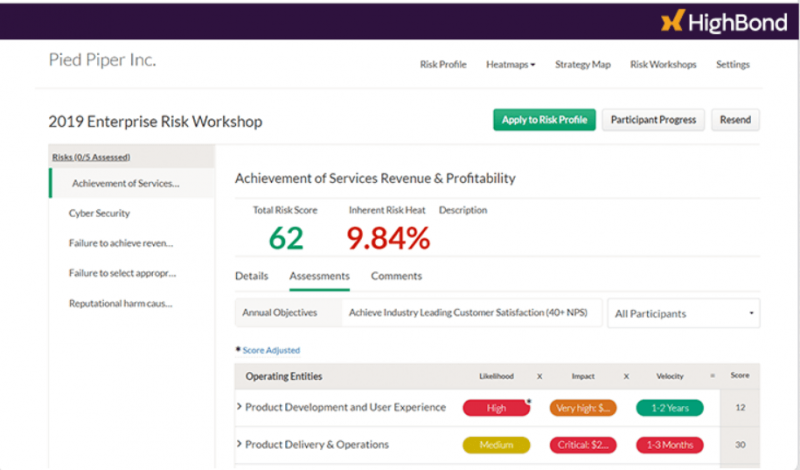Click Inherent Risk Heat value 9.84%
The height and width of the screenshot is (470, 800).
click(x=388, y=238)
